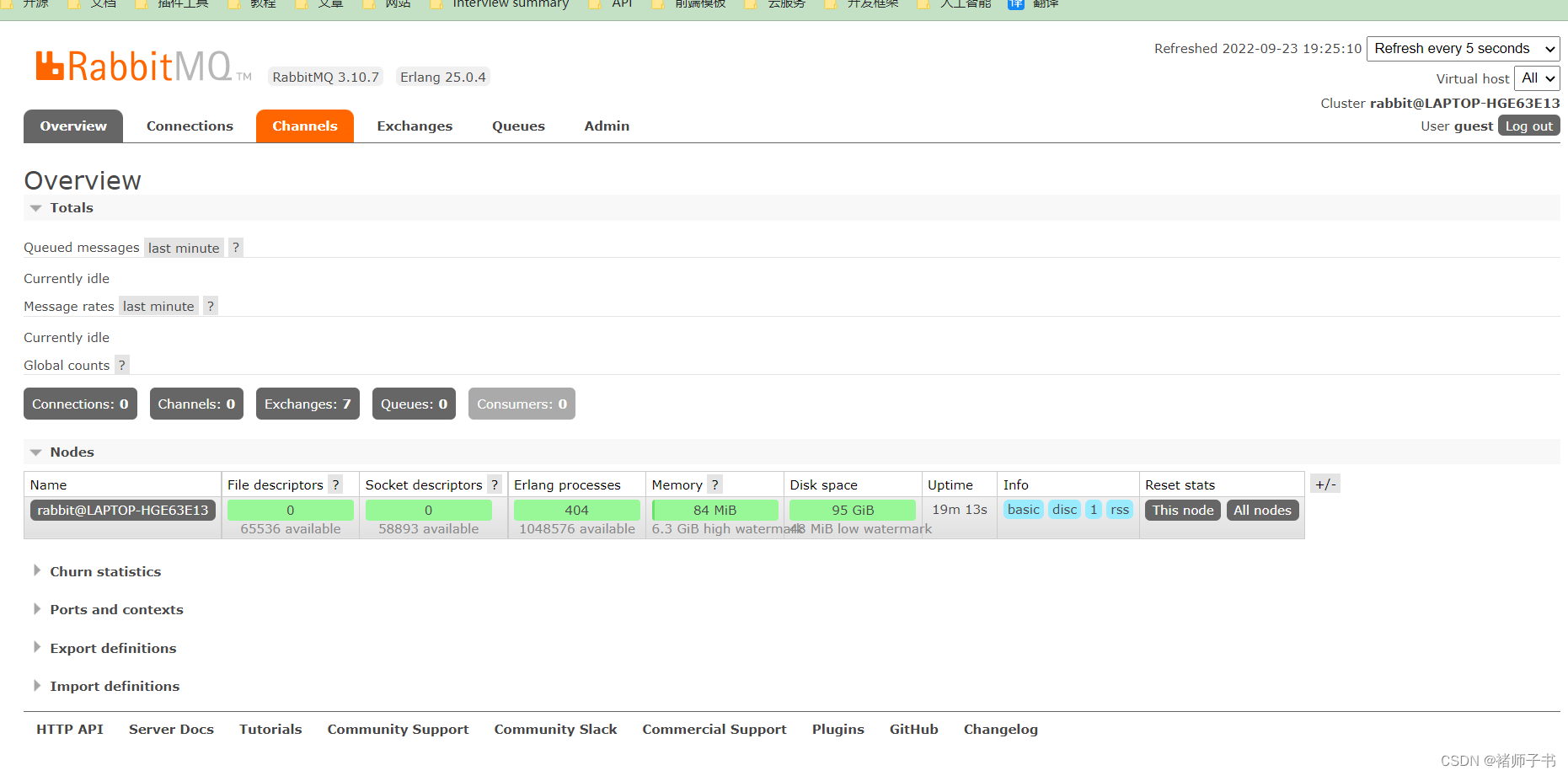Click the RabbitMQ logo

click(143, 67)
